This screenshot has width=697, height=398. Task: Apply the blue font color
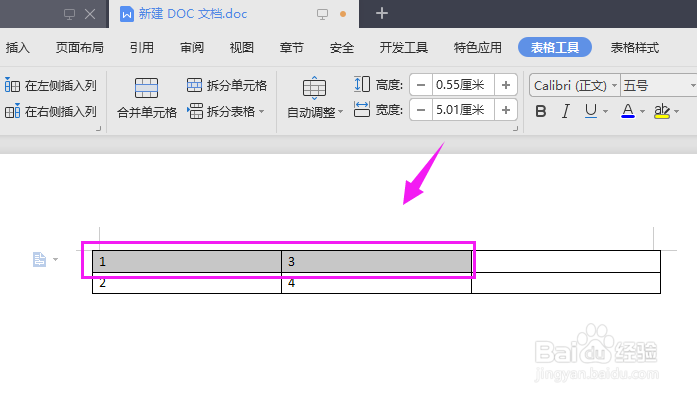tap(628, 111)
